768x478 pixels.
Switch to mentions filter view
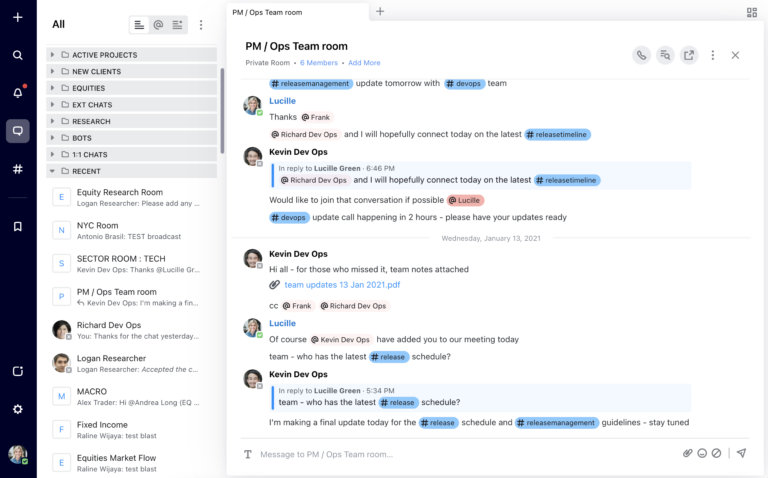click(158, 25)
